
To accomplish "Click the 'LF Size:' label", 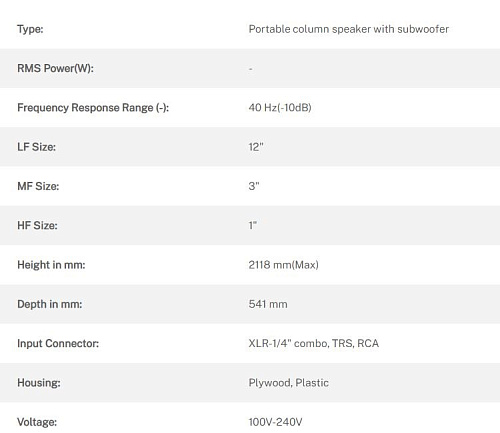I will [x=36, y=147].
